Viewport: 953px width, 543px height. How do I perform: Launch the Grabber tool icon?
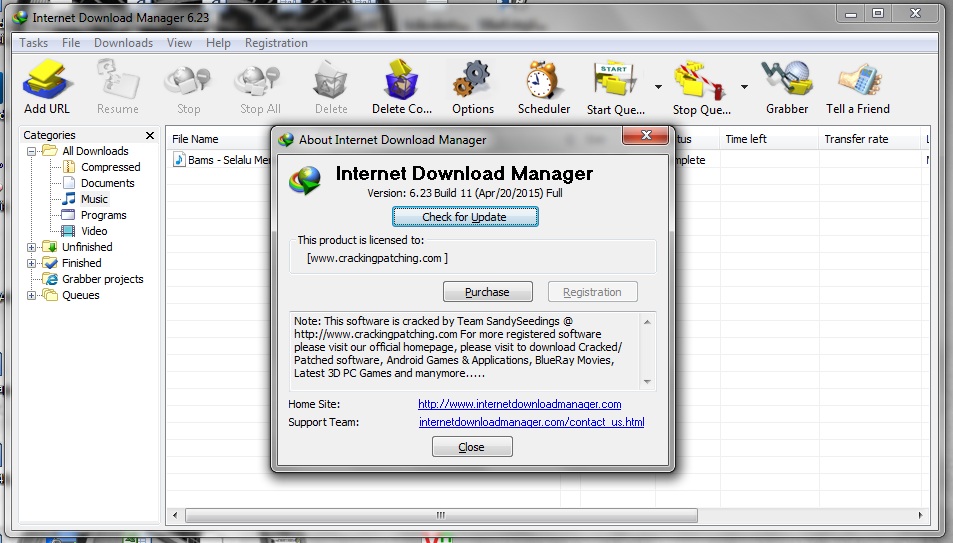pyautogui.click(x=787, y=80)
